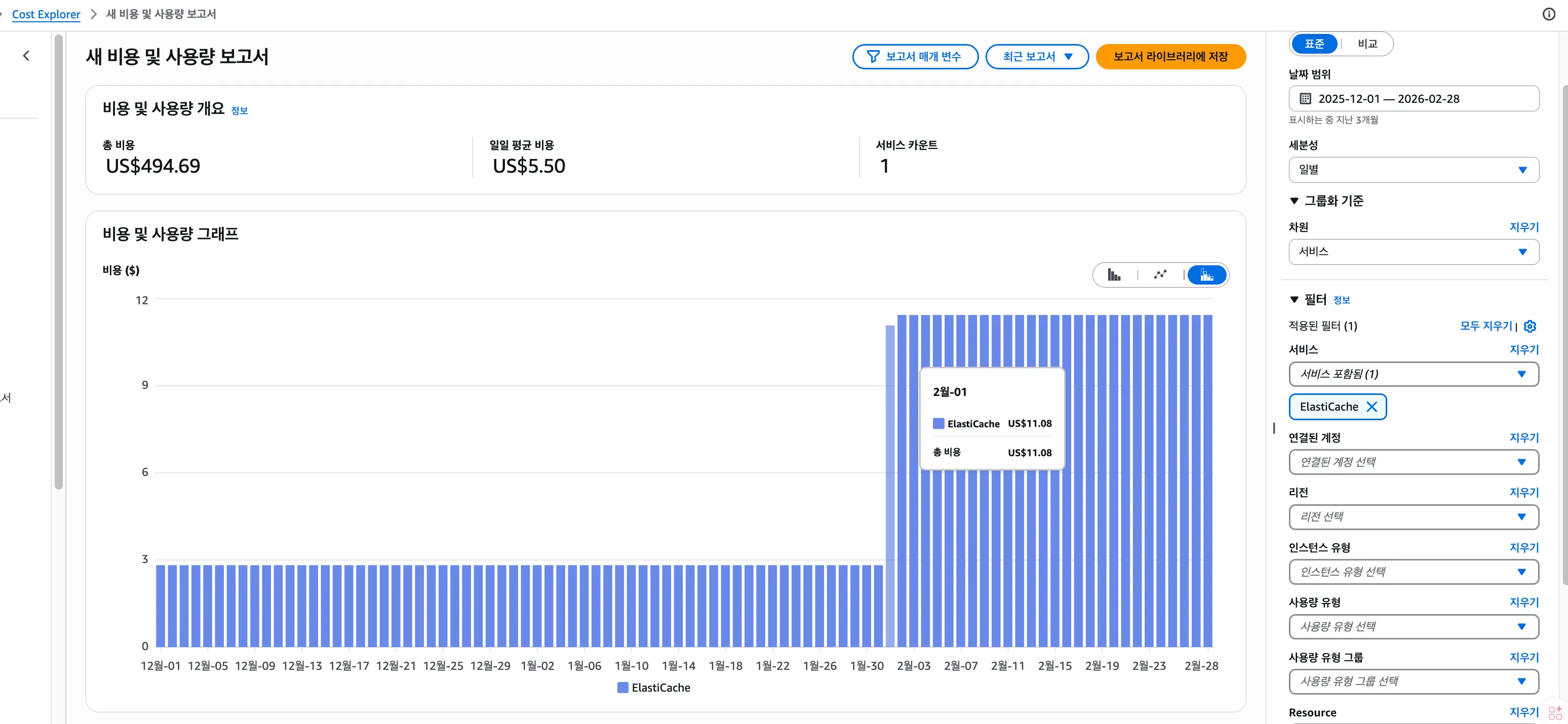The width and height of the screenshot is (1568, 724).
Task: Select stacked bar chart view icon
Action: [x=1206, y=275]
